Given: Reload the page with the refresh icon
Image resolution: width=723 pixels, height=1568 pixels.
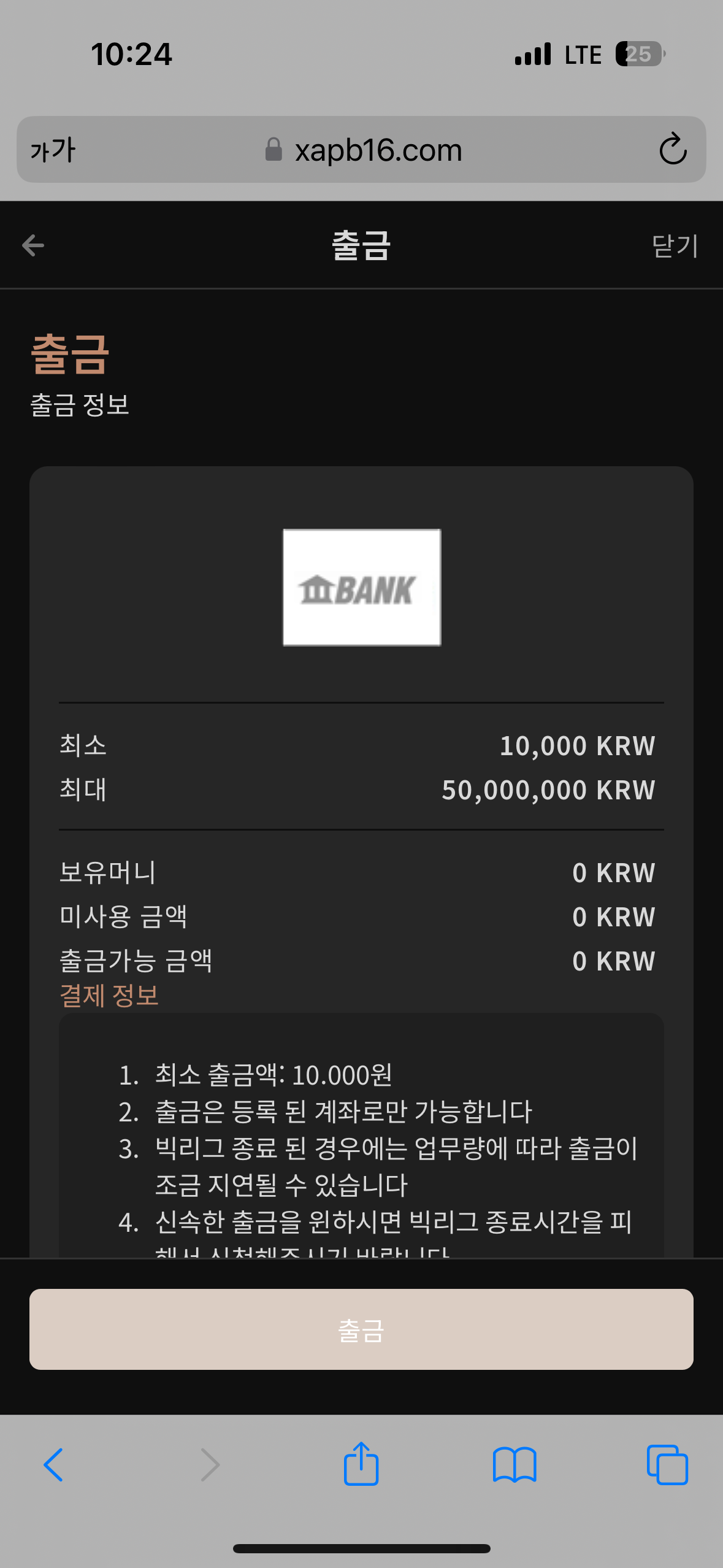Looking at the screenshot, I should click(x=672, y=149).
